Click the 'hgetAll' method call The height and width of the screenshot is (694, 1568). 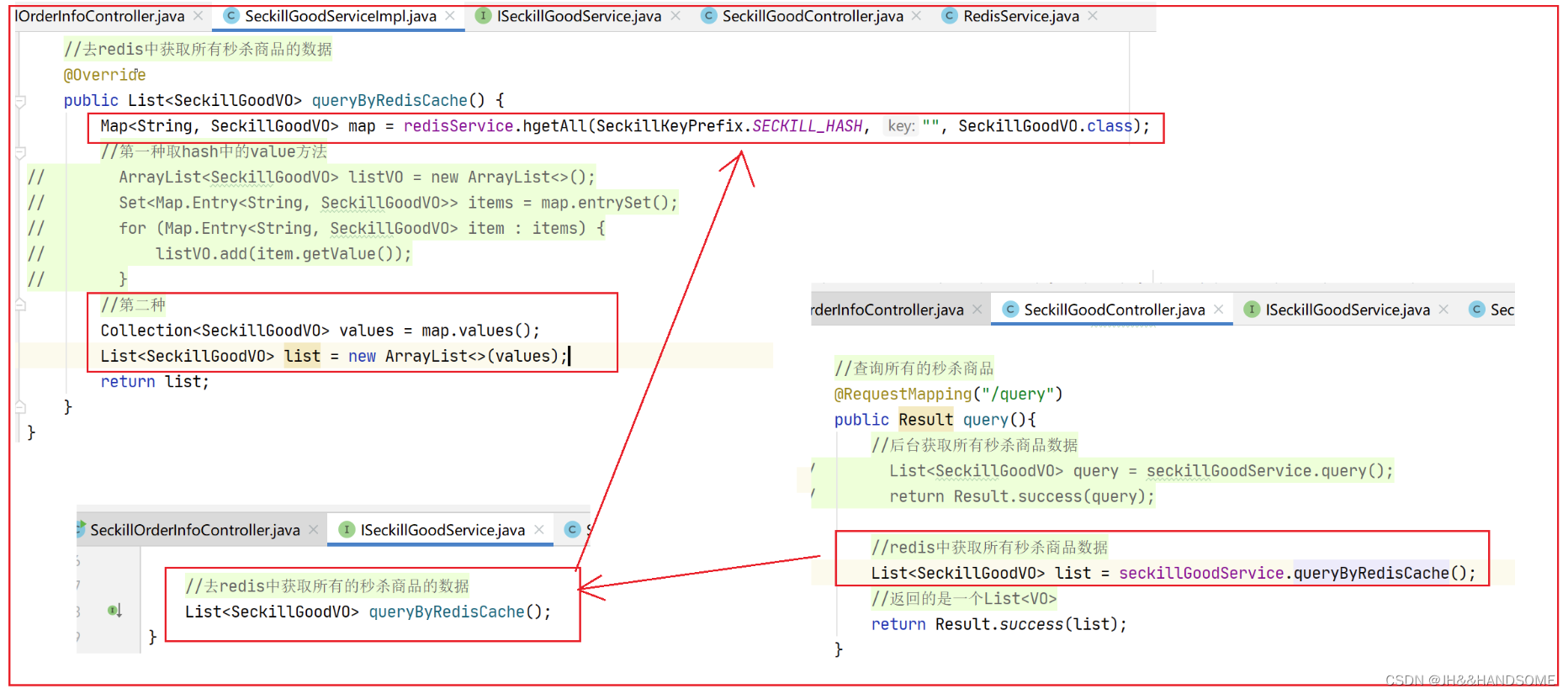554,126
